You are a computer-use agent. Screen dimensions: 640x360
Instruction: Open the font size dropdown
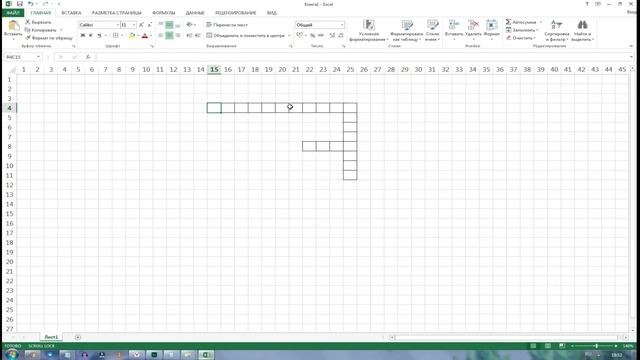click(134, 25)
